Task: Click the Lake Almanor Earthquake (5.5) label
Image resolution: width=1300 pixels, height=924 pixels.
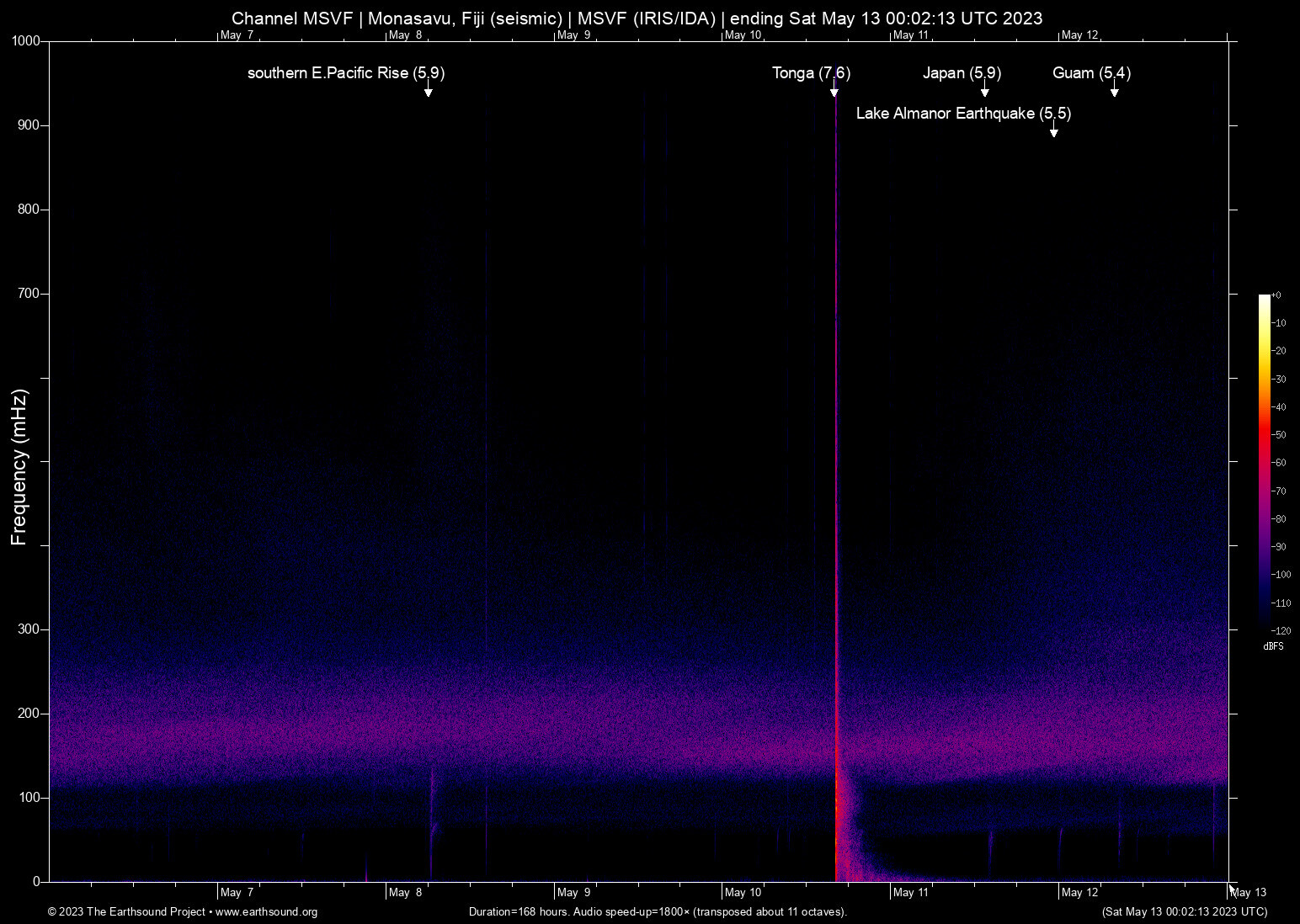Action: pos(964,114)
